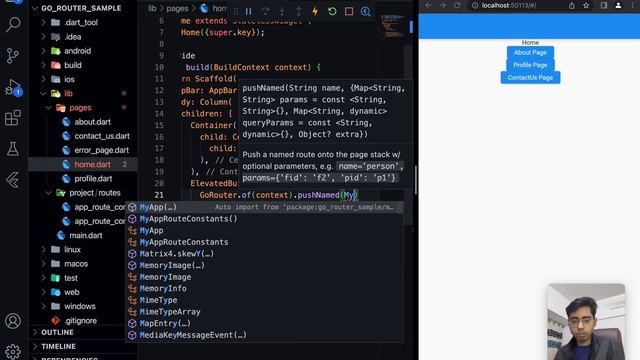Open the Testing flask view
640x360 pixels.
click(13, 149)
